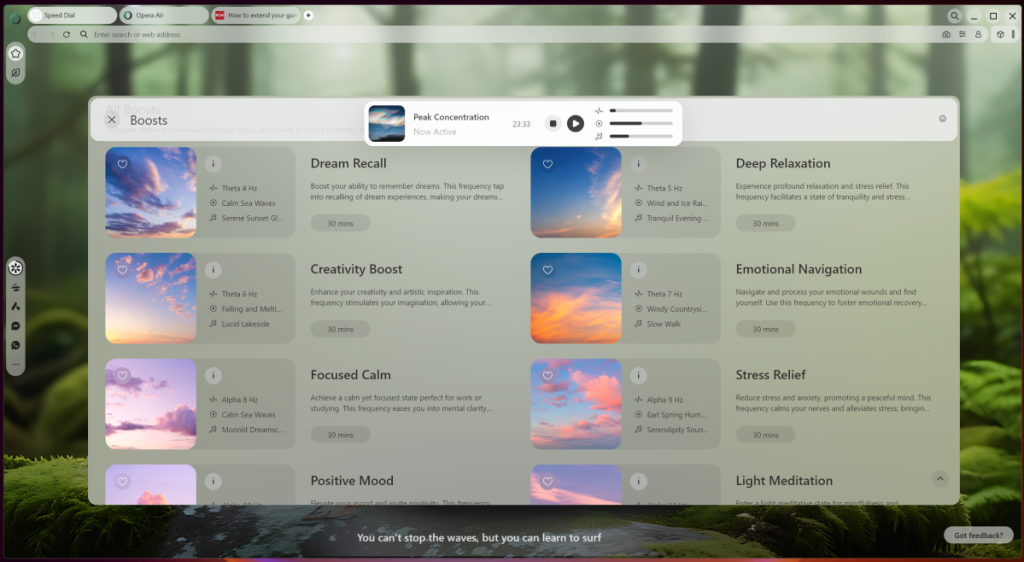
Task: Show info for Emotional Navigation boost
Action: 638,270
